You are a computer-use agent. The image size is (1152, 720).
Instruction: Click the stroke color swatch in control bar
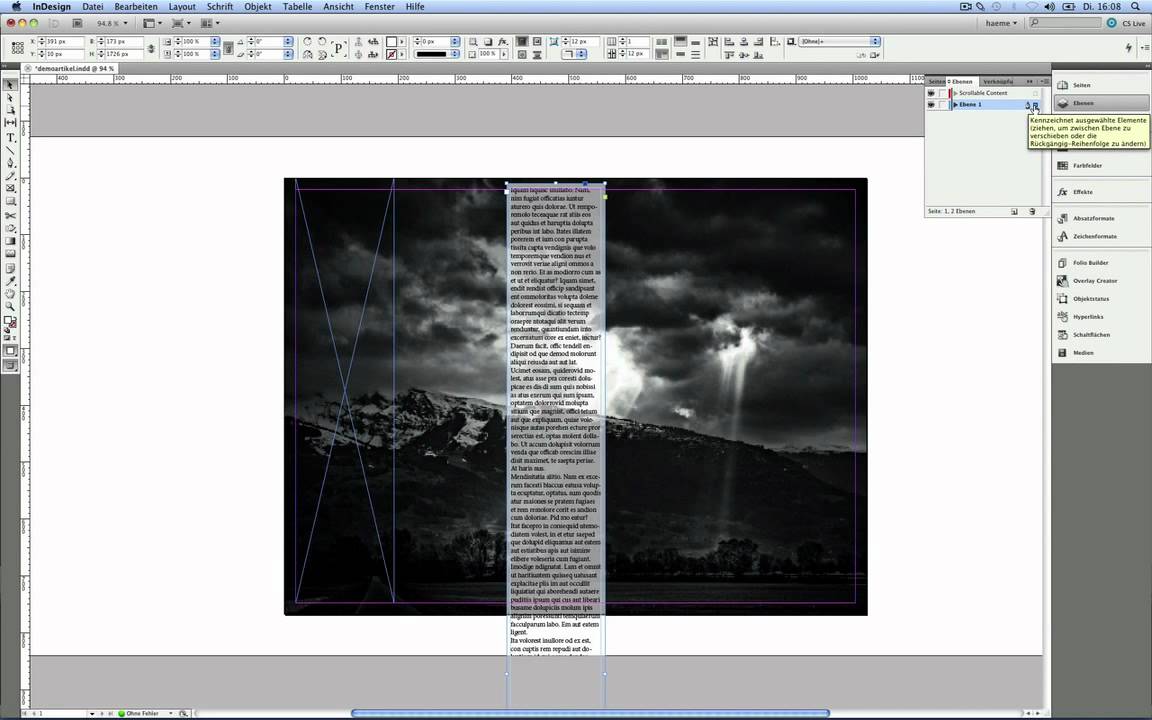[x=392, y=54]
